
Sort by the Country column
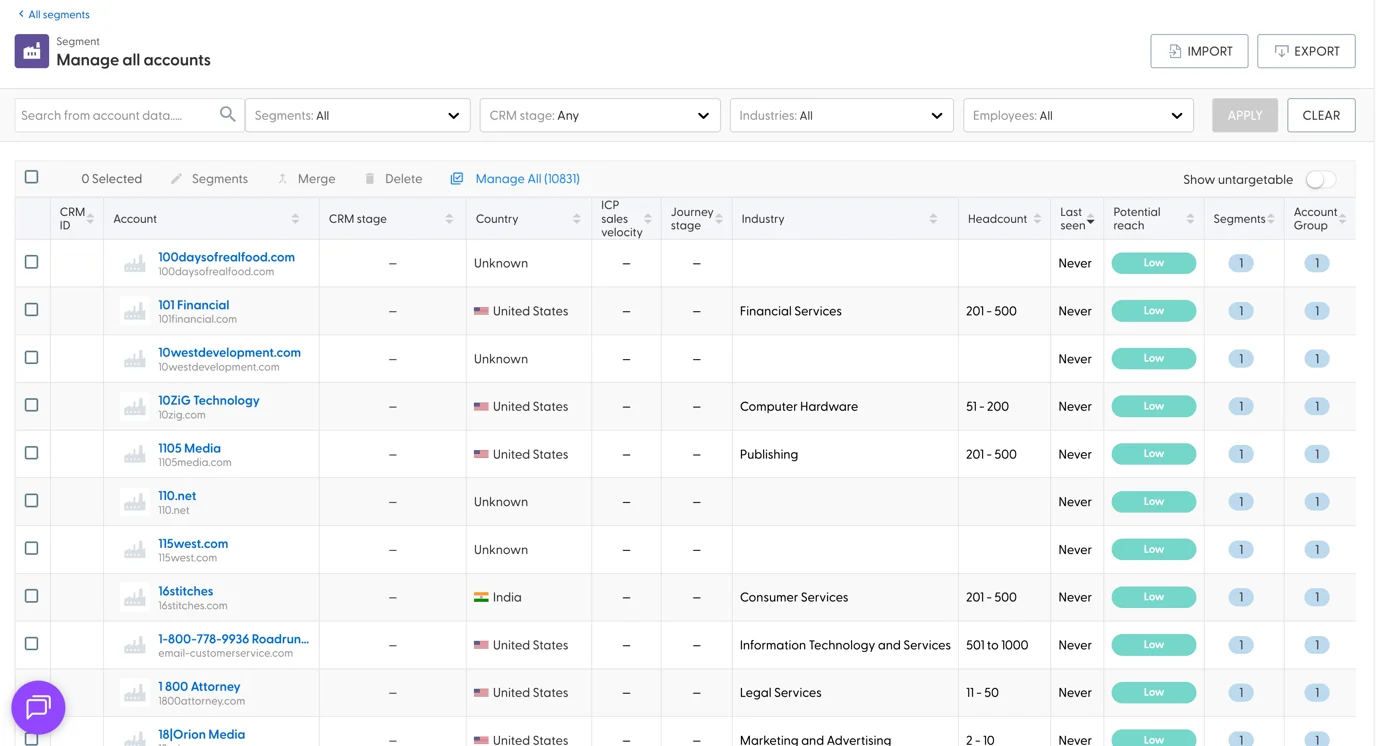point(577,219)
